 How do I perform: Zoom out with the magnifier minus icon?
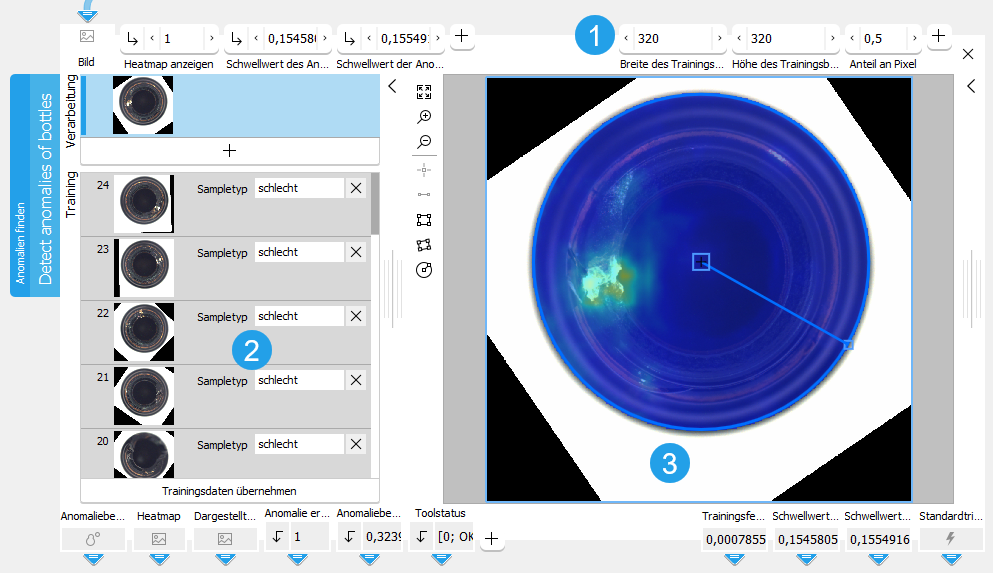point(423,142)
